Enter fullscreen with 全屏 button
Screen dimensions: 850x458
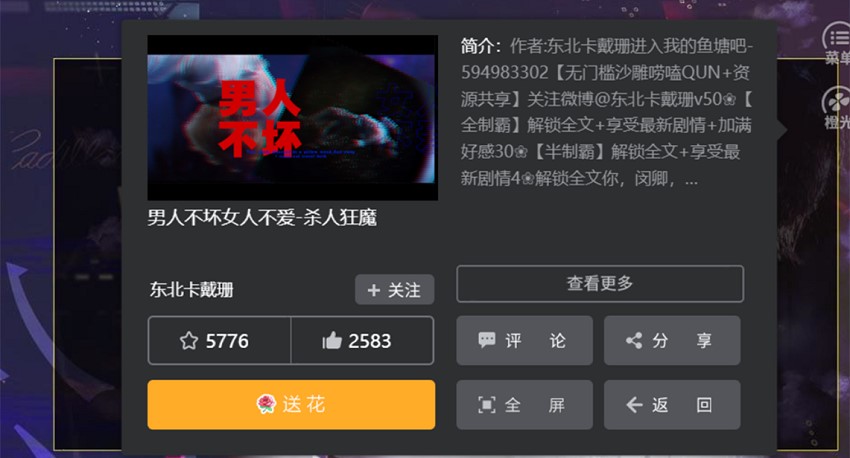tap(524, 405)
